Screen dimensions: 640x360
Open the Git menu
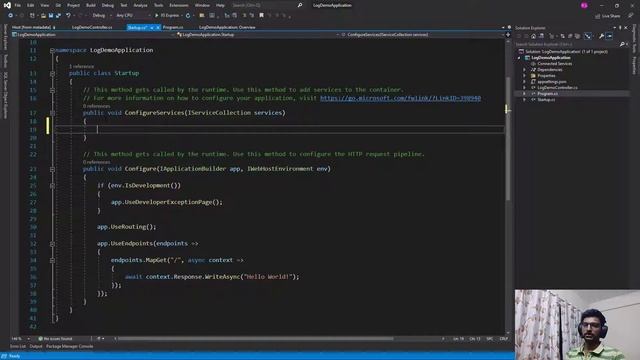[58, 5]
